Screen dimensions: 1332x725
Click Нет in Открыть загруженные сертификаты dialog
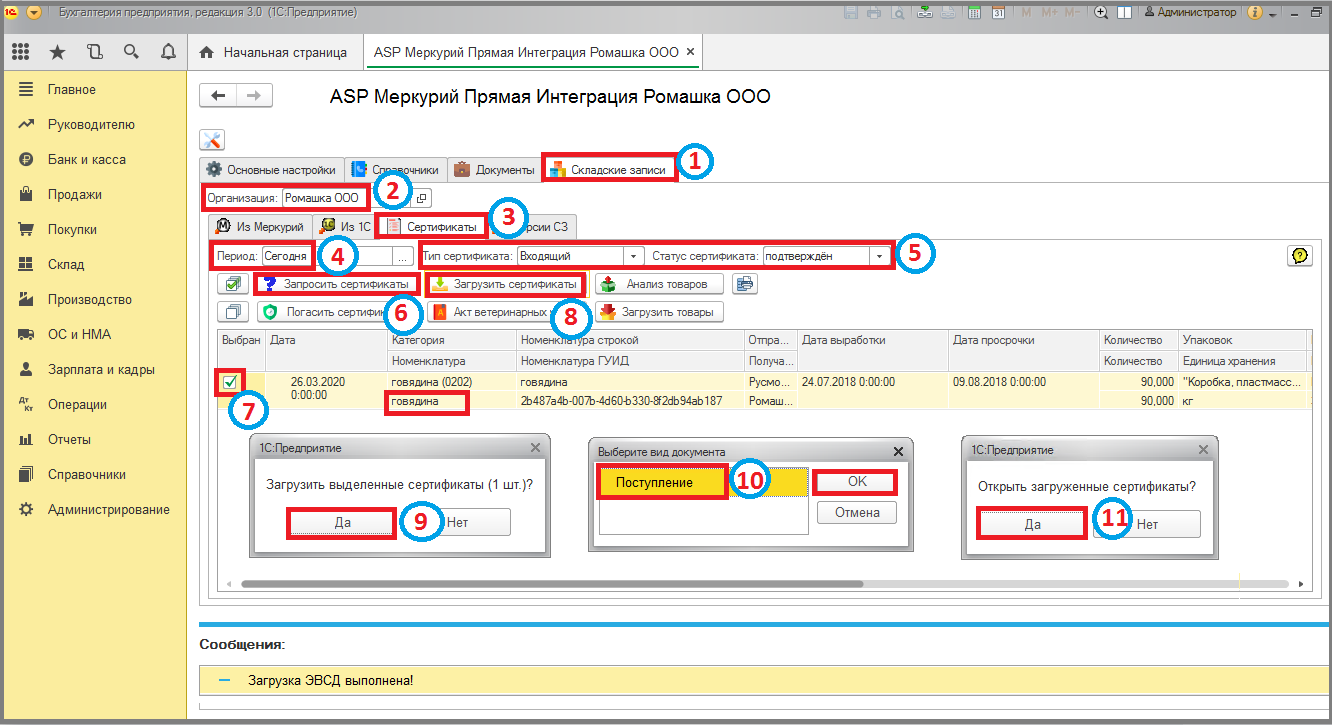click(1147, 524)
